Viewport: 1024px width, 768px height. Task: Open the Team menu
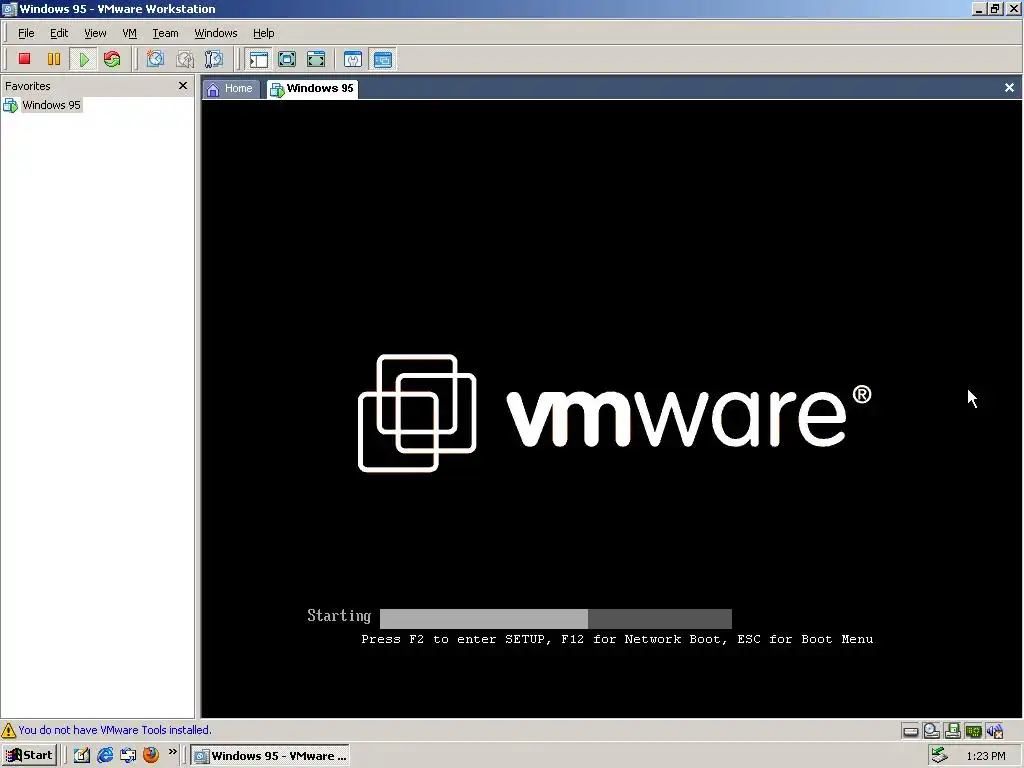[x=165, y=33]
